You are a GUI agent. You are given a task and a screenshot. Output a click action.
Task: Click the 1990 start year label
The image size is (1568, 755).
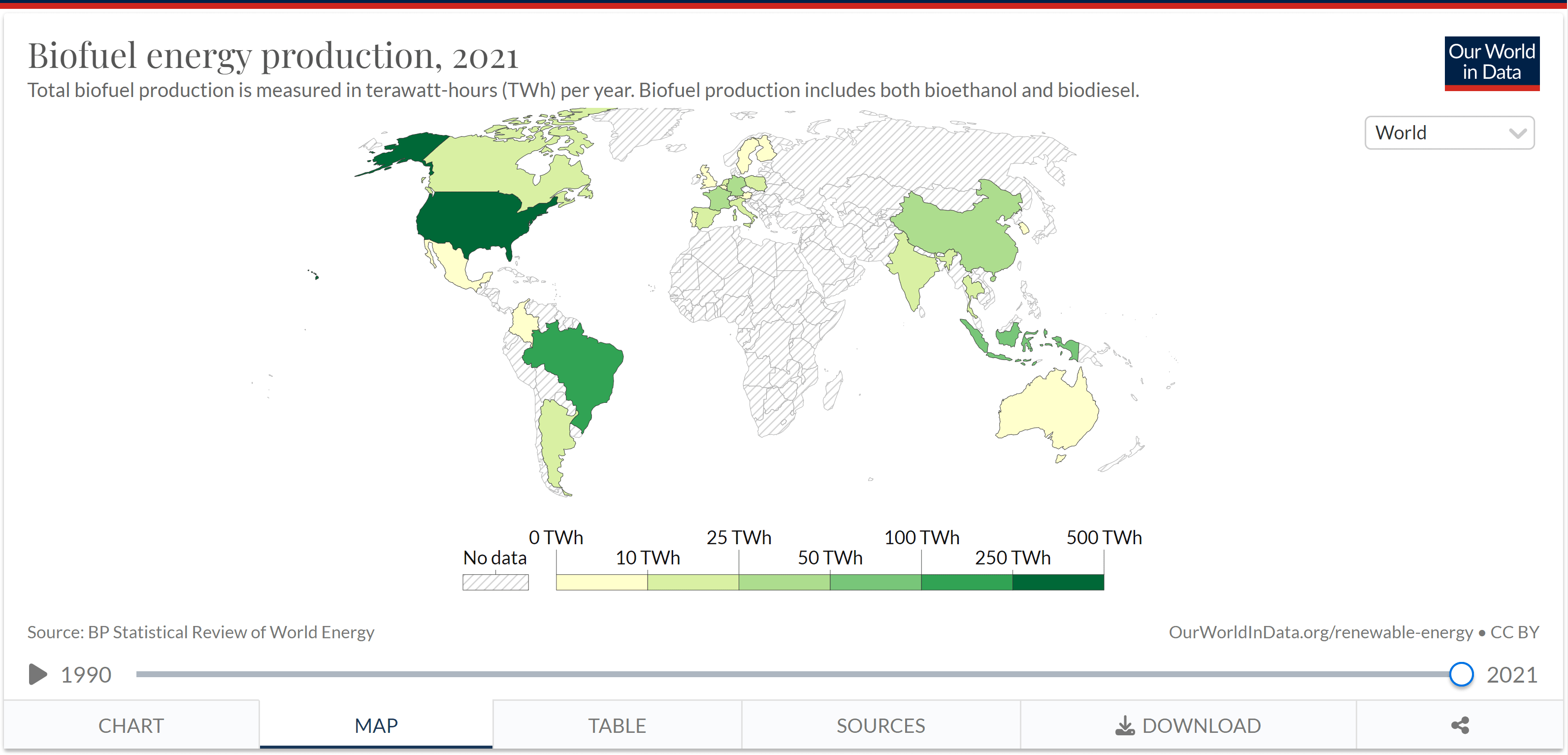(86, 675)
